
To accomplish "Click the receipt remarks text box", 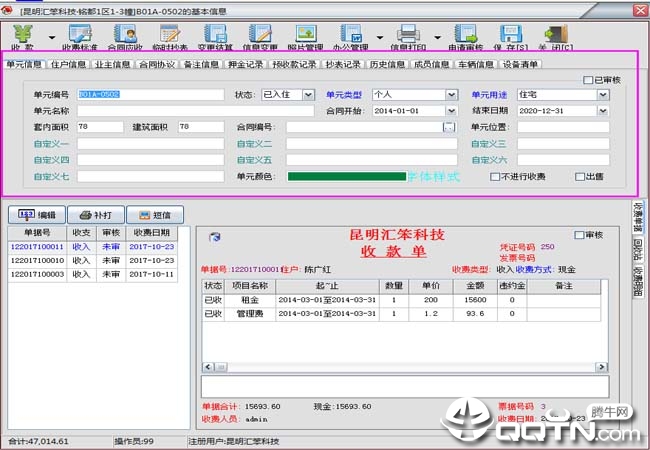I will point(405,387).
